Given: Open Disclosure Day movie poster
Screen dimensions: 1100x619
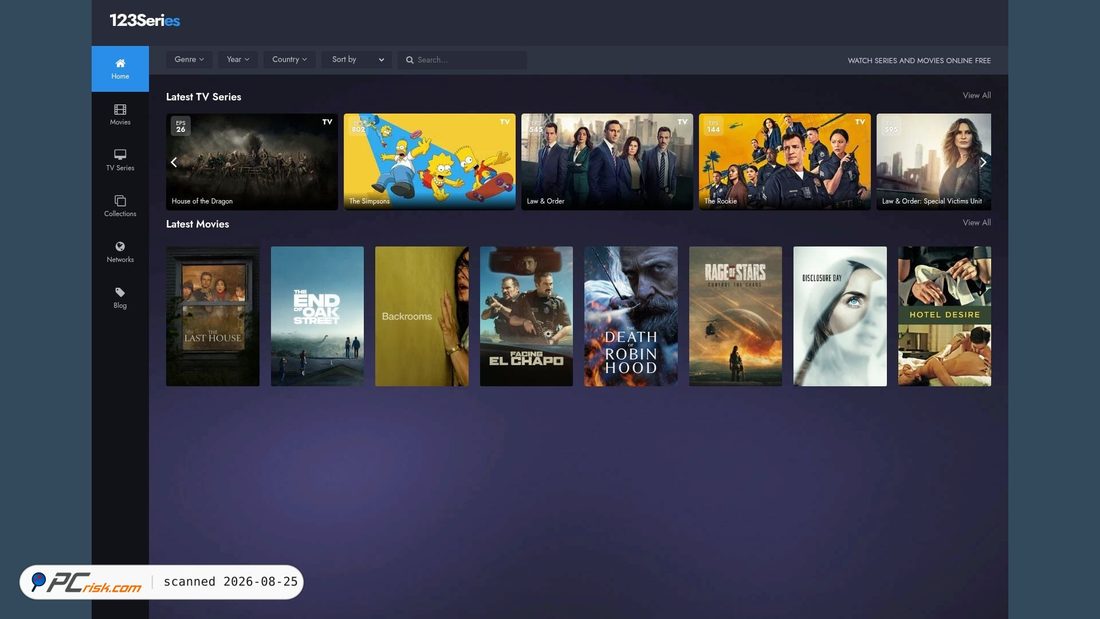Looking at the screenshot, I should 840,316.
